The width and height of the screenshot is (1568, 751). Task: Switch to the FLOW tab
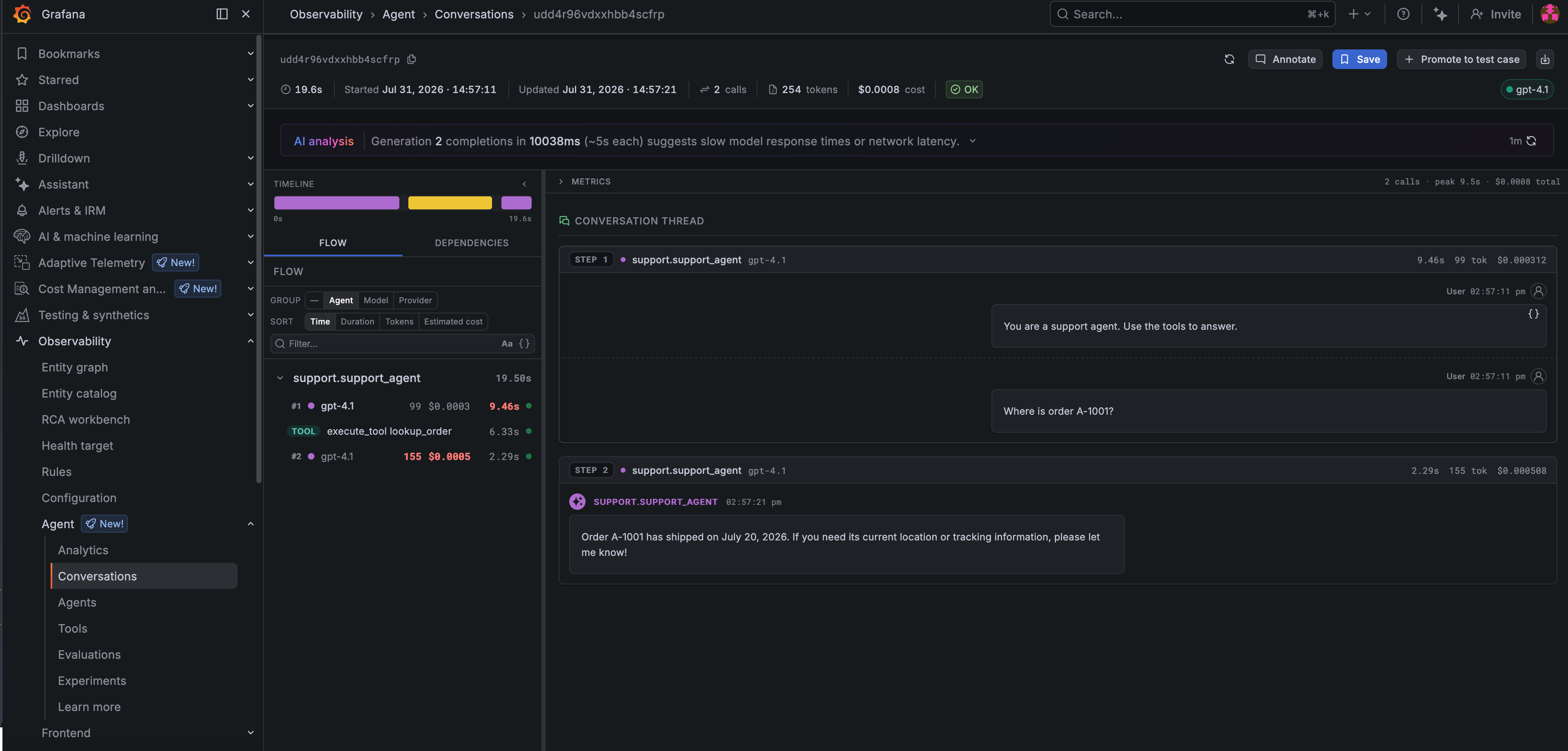pyautogui.click(x=333, y=243)
